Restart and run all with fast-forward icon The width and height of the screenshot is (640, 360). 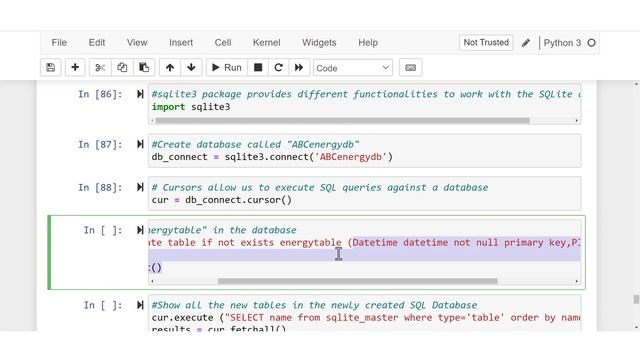(x=299, y=67)
